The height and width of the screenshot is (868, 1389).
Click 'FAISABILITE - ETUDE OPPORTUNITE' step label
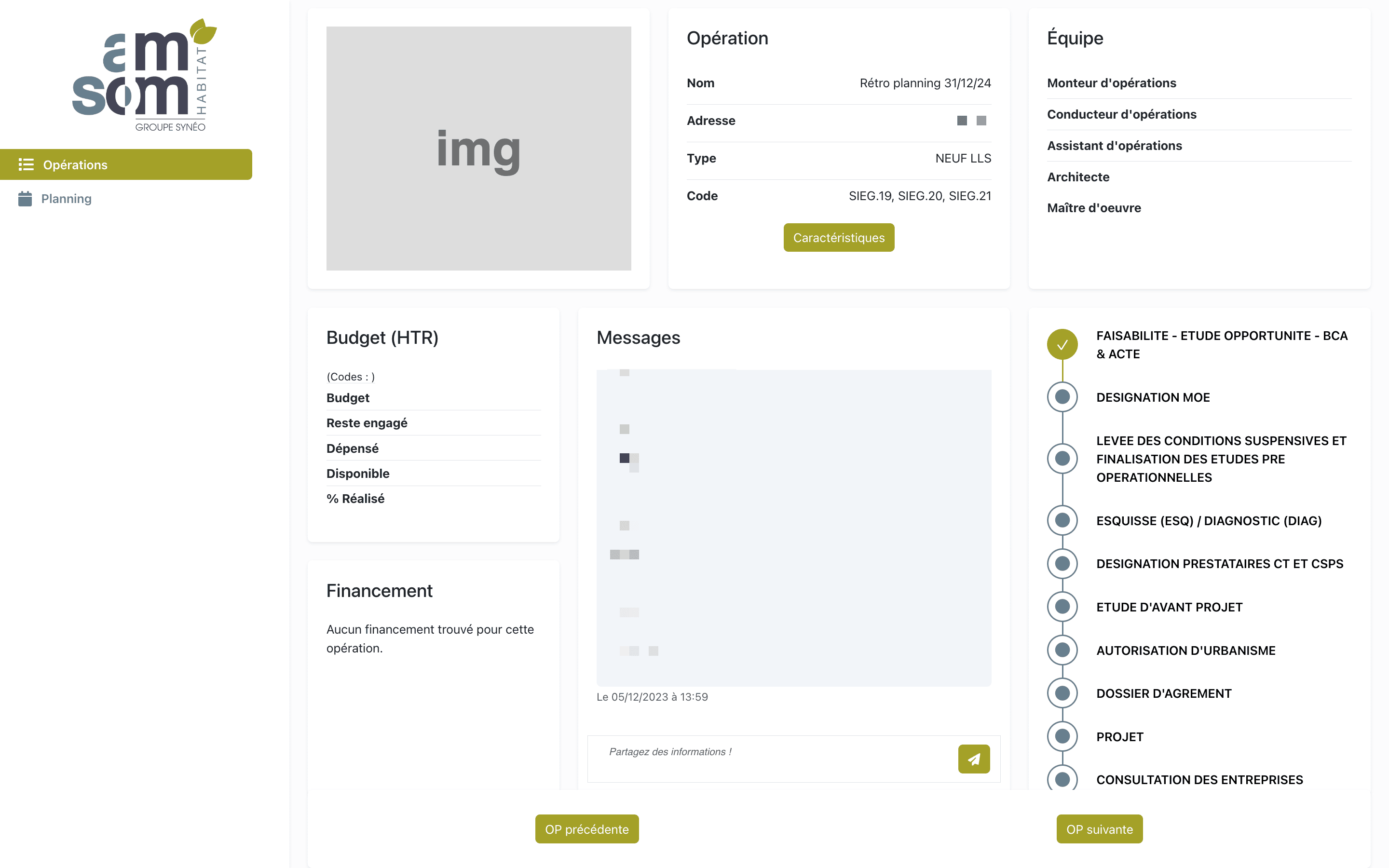coord(1222,344)
